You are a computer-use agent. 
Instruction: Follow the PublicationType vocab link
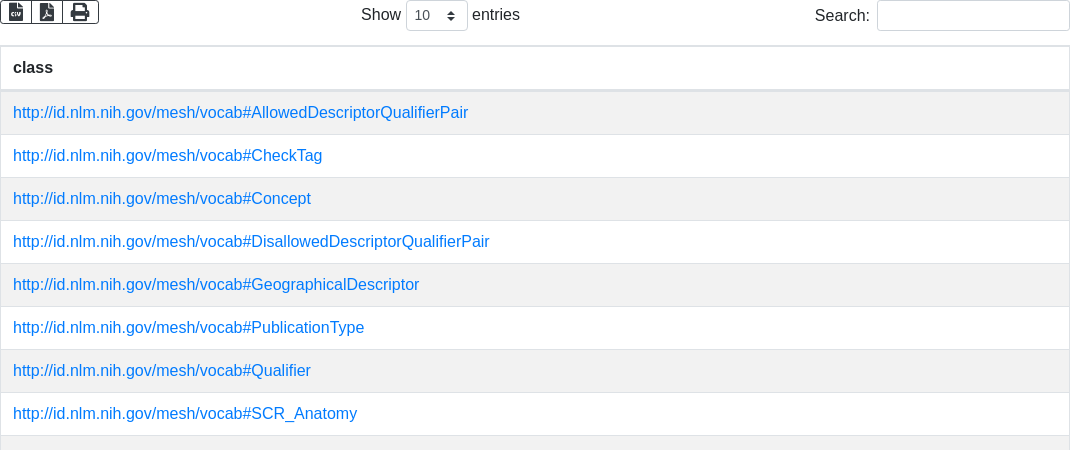coord(188,328)
